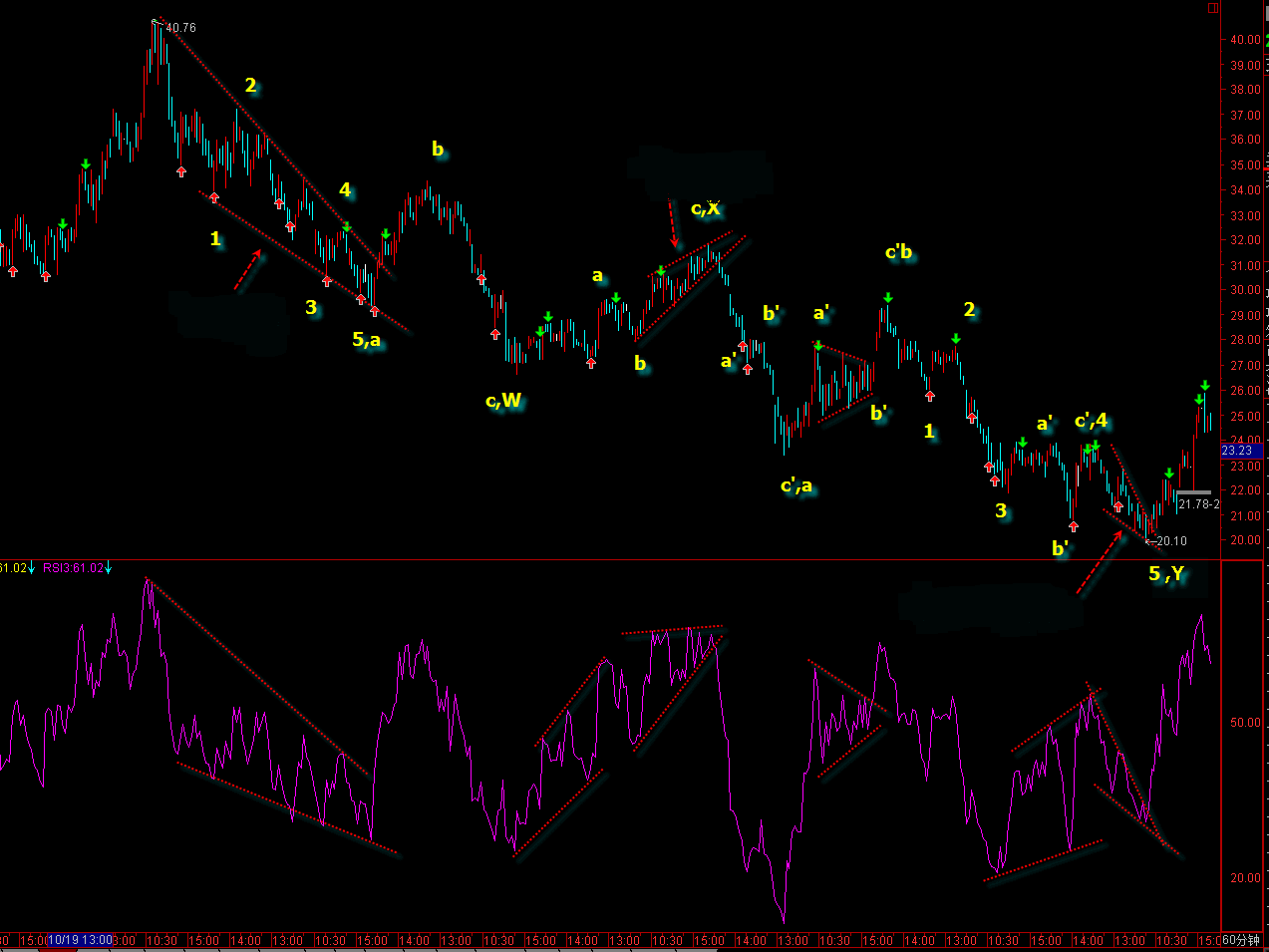Click the 25.00 mark on price axis
Viewport: 1269px width, 952px height.
[x=1245, y=416]
